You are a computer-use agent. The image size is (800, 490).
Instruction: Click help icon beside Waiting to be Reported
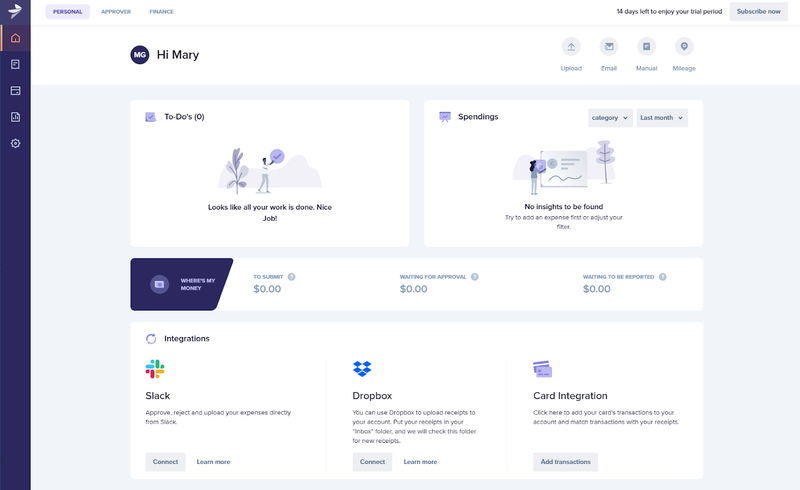point(662,277)
